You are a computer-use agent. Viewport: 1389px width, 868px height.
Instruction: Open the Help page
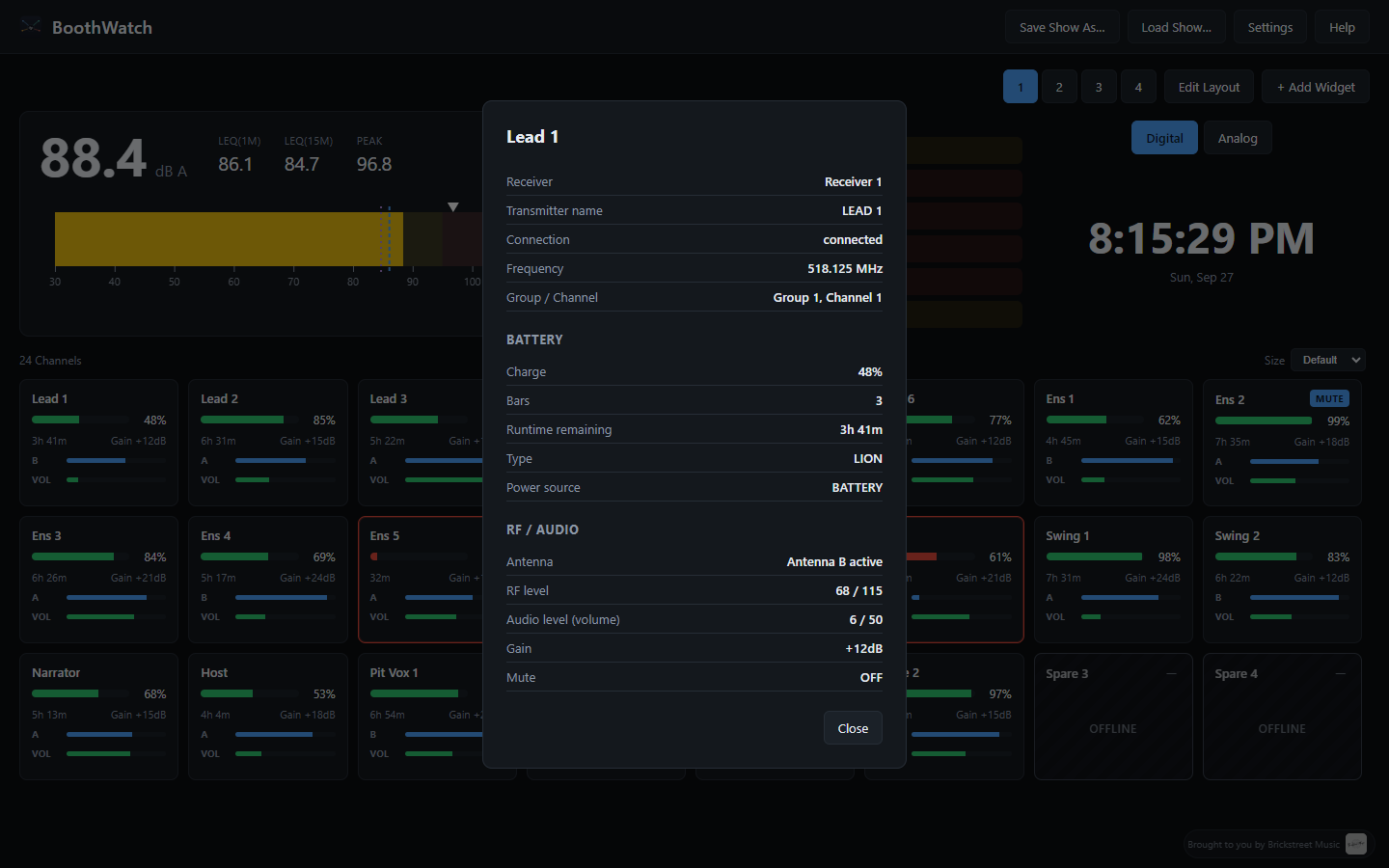click(1342, 27)
